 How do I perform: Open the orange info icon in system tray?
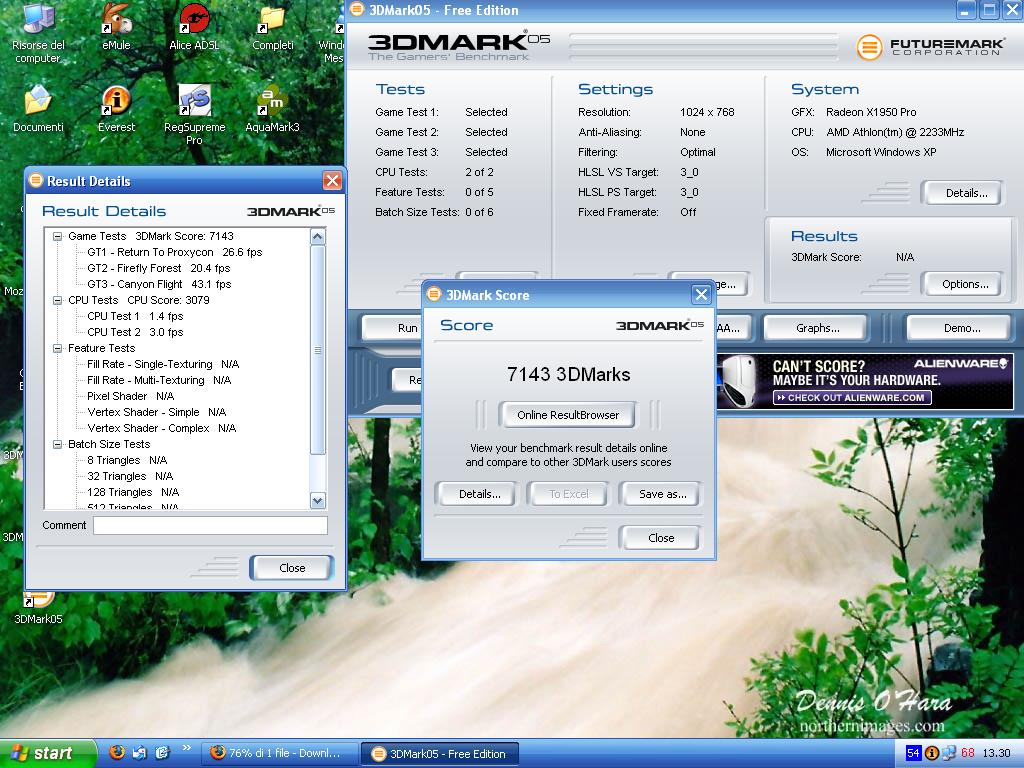point(932,753)
